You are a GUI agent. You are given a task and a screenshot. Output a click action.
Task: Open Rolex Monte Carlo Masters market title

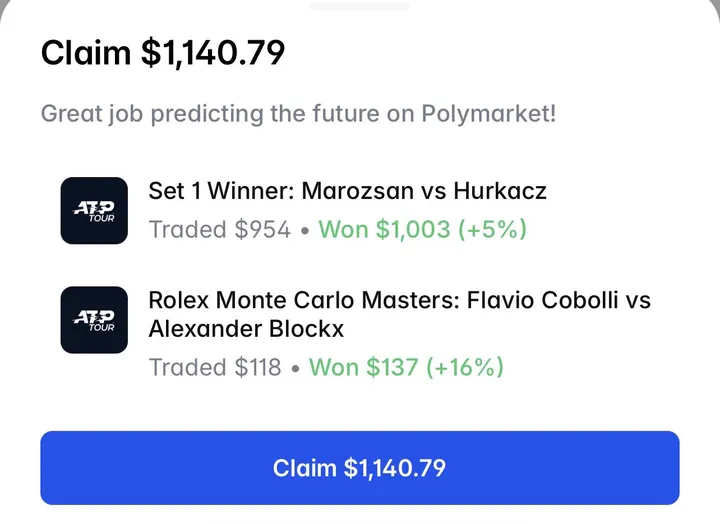pos(399,314)
